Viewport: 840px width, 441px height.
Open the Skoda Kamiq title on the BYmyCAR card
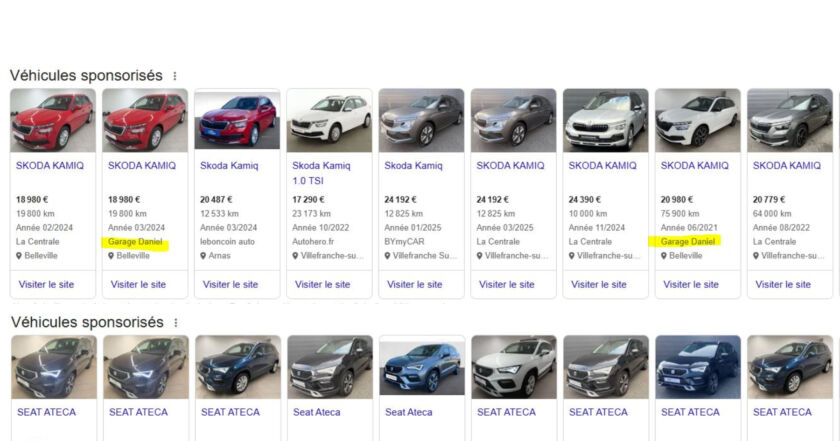tap(414, 166)
